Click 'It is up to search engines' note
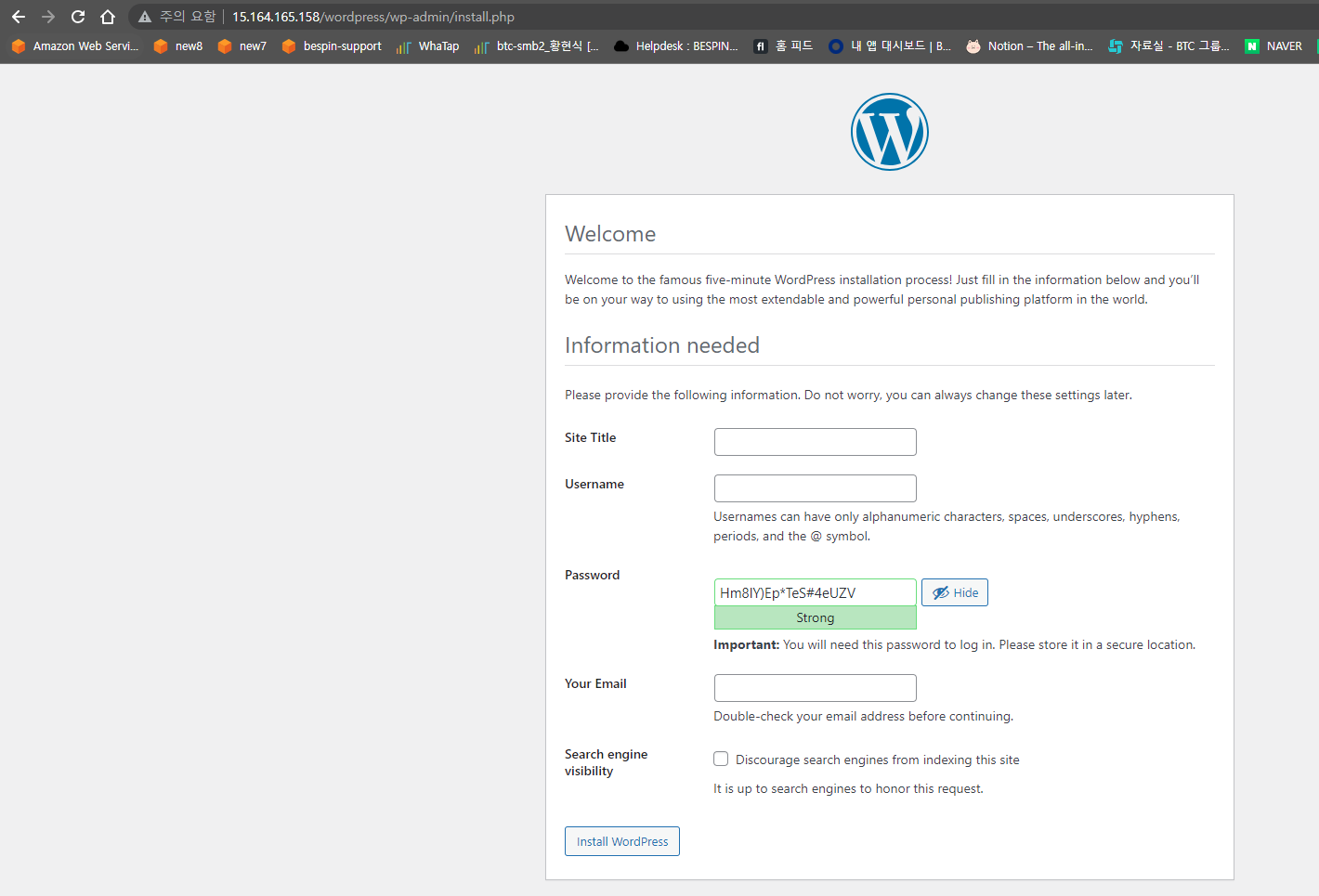The height and width of the screenshot is (896, 1319). click(849, 788)
